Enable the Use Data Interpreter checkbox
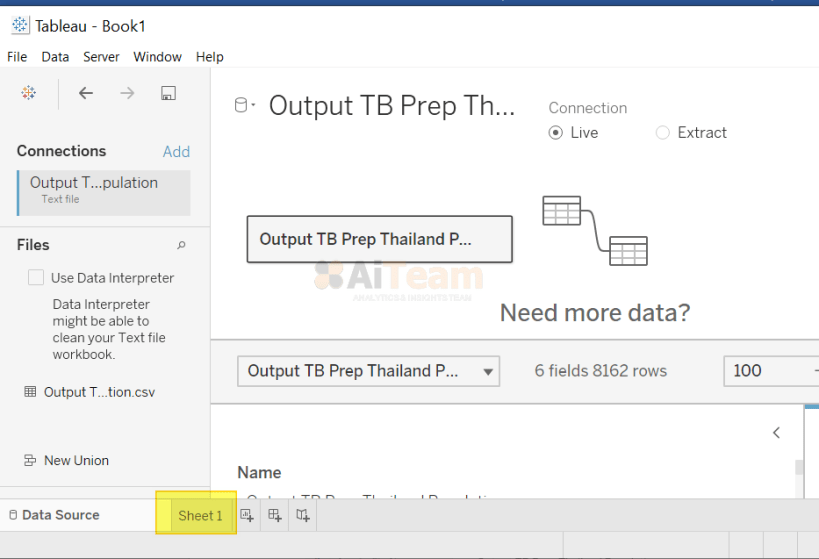This screenshot has width=819, height=559. [36, 277]
